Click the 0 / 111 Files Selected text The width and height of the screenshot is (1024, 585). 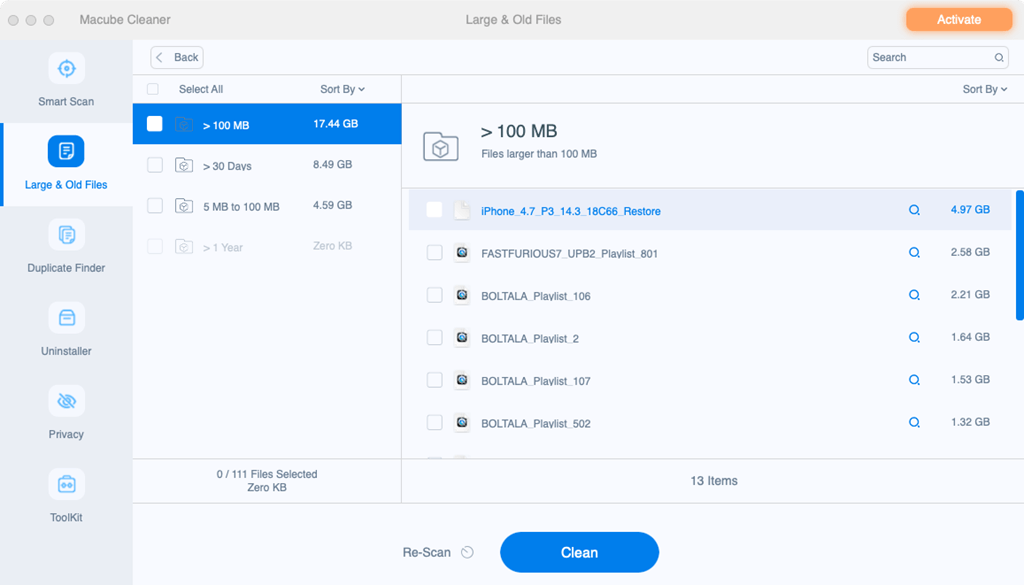click(x=267, y=474)
